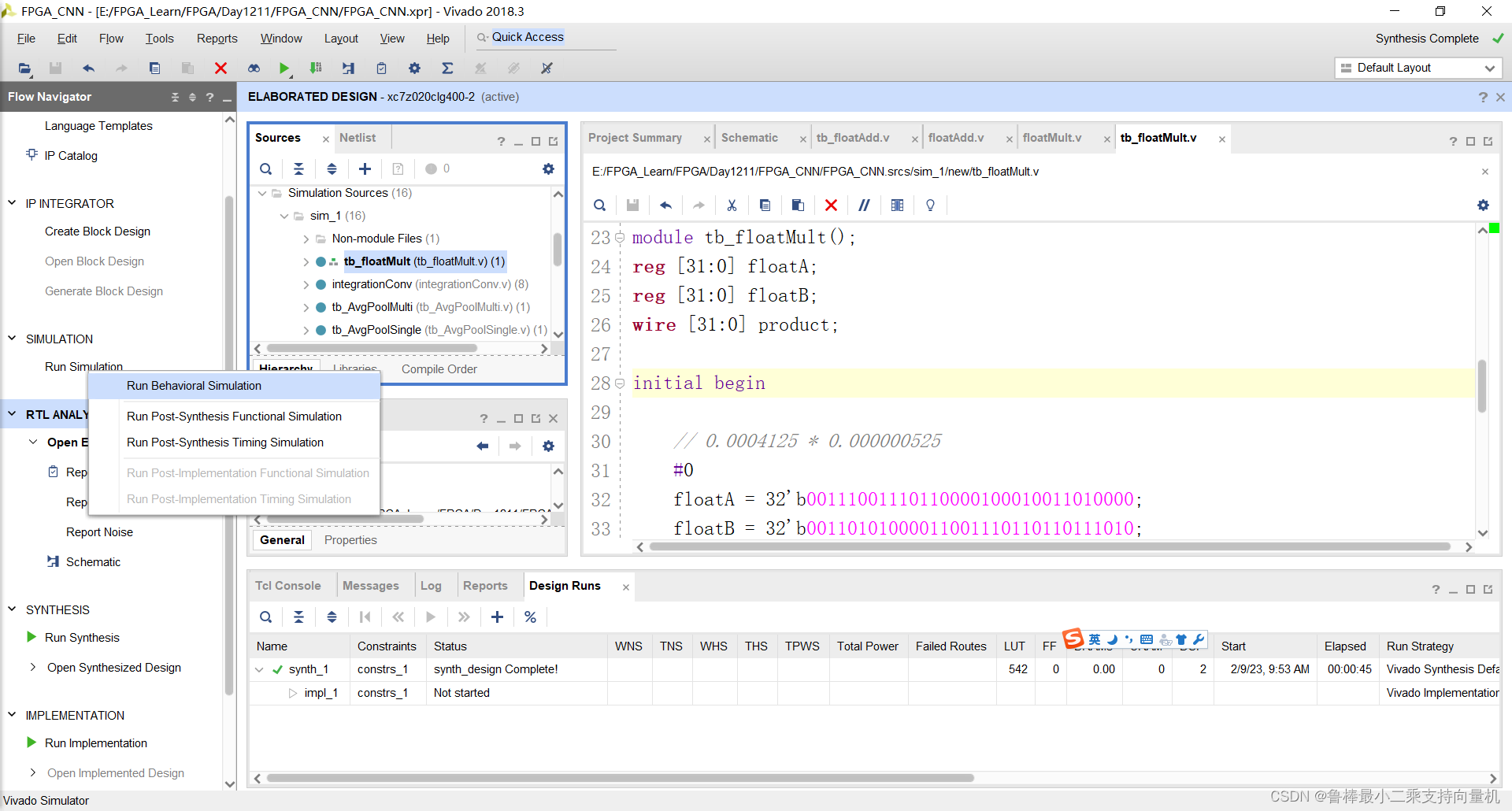Collapse the IMPLEMENTATION section
The height and width of the screenshot is (811, 1512).
click(12, 715)
